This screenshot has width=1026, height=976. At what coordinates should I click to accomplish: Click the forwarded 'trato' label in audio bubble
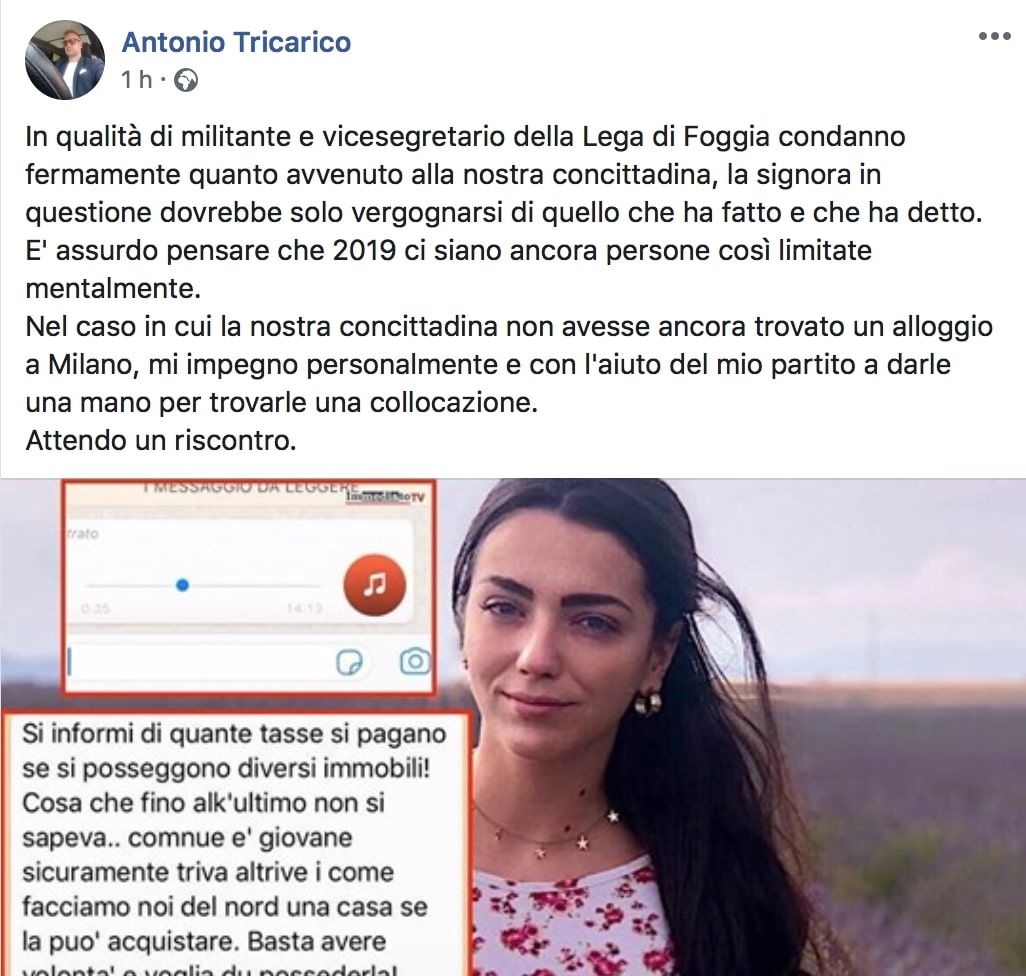[x=83, y=534]
